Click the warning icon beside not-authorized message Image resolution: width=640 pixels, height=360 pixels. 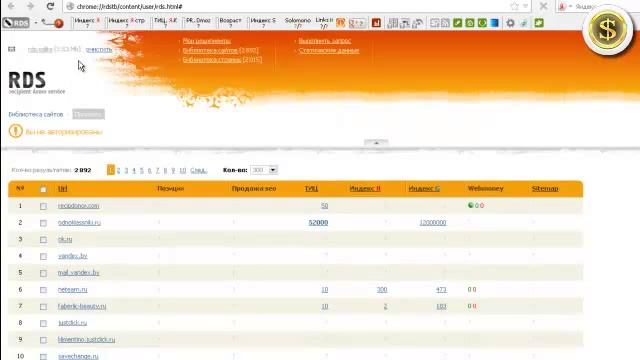point(16,131)
